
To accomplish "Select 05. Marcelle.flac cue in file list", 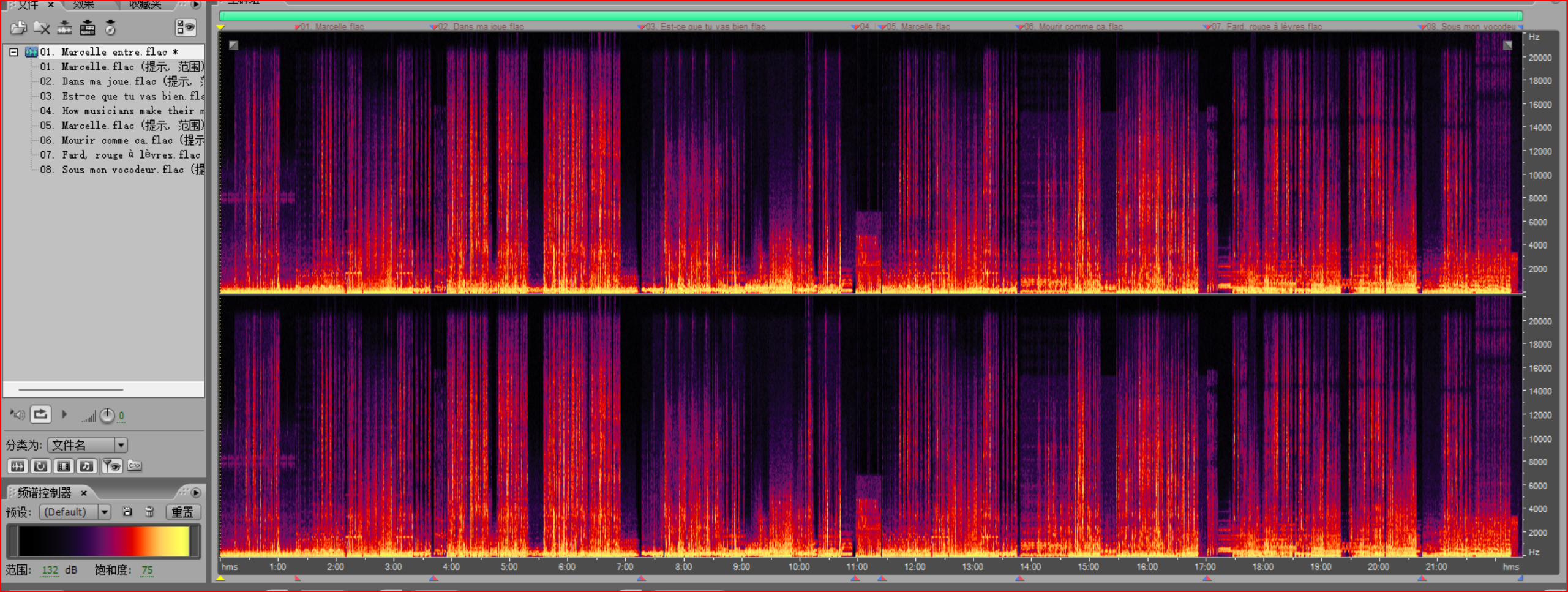I will 122,126.
